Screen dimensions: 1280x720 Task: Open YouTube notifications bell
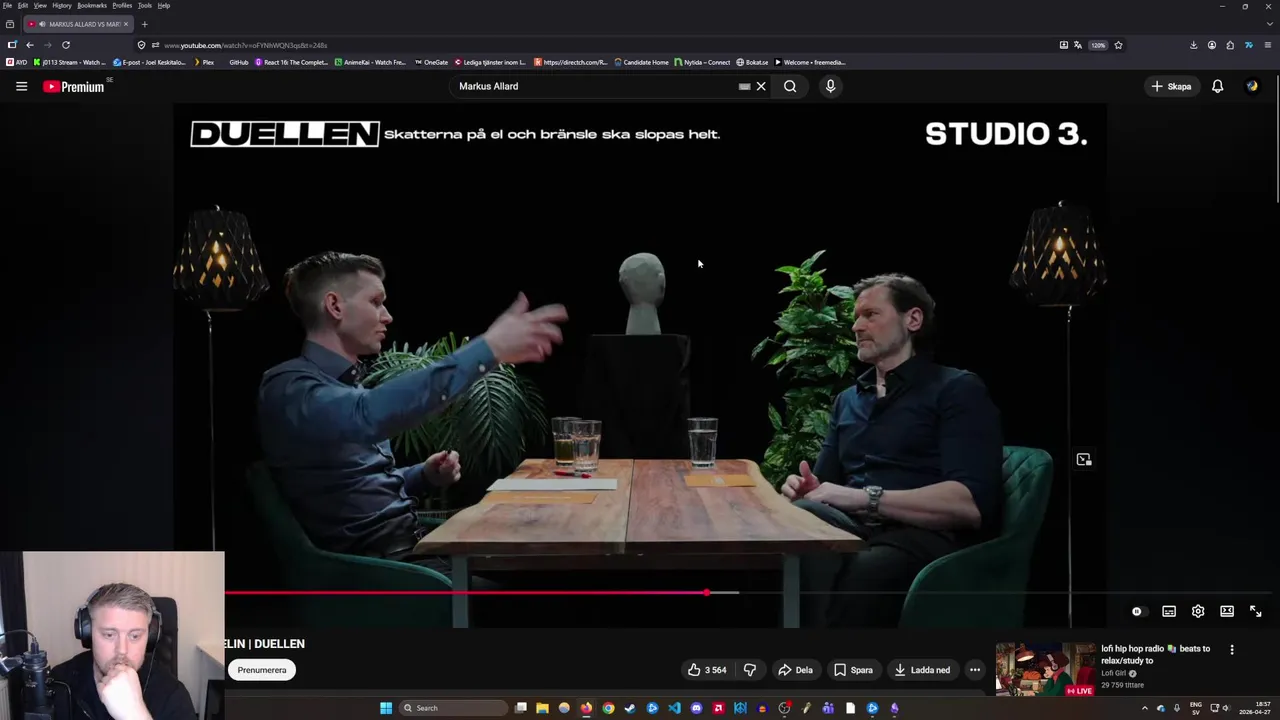1217,86
